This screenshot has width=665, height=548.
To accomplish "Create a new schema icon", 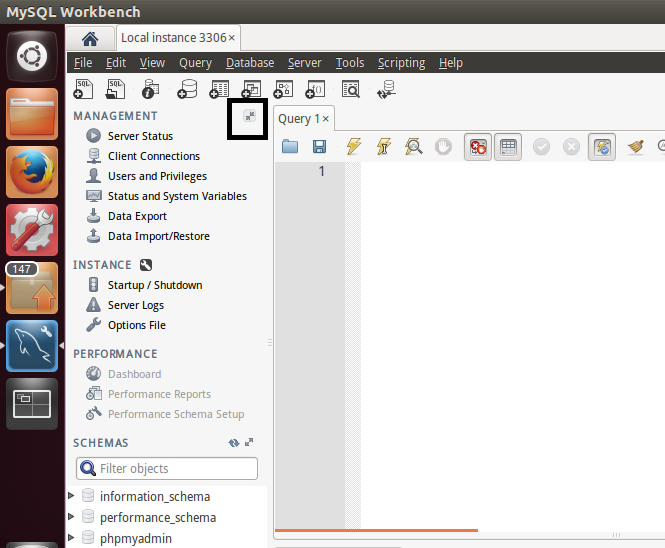I will click(187, 89).
